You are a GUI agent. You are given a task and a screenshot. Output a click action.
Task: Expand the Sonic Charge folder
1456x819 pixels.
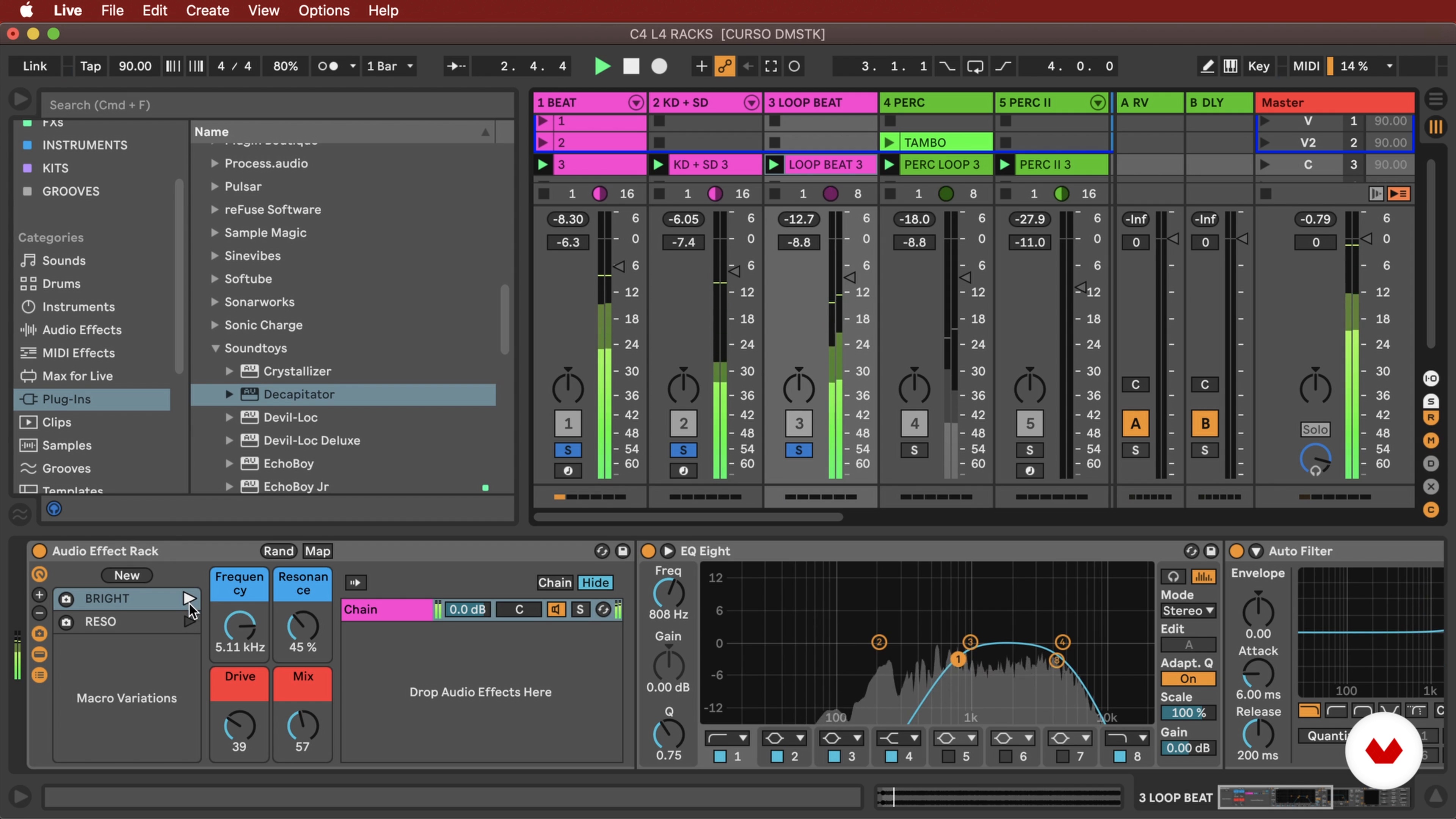pos(215,325)
